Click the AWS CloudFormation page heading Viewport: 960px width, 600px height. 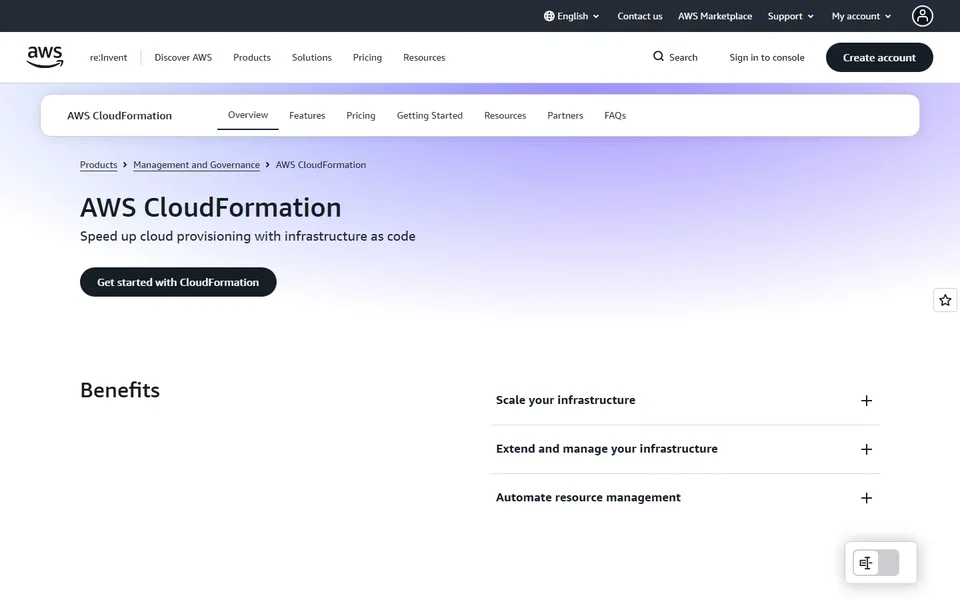click(211, 208)
